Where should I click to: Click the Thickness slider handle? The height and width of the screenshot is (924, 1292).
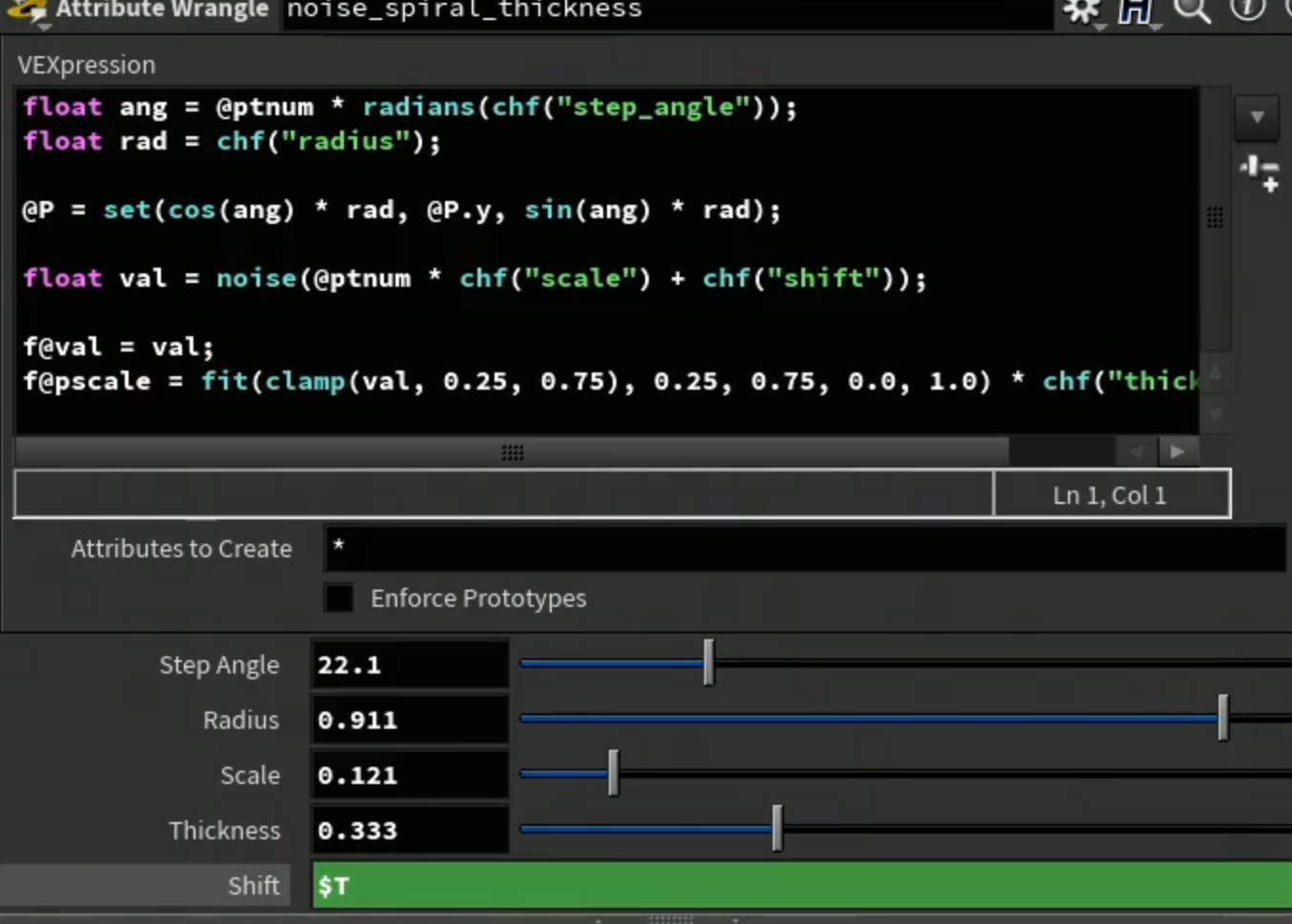(777, 828)
